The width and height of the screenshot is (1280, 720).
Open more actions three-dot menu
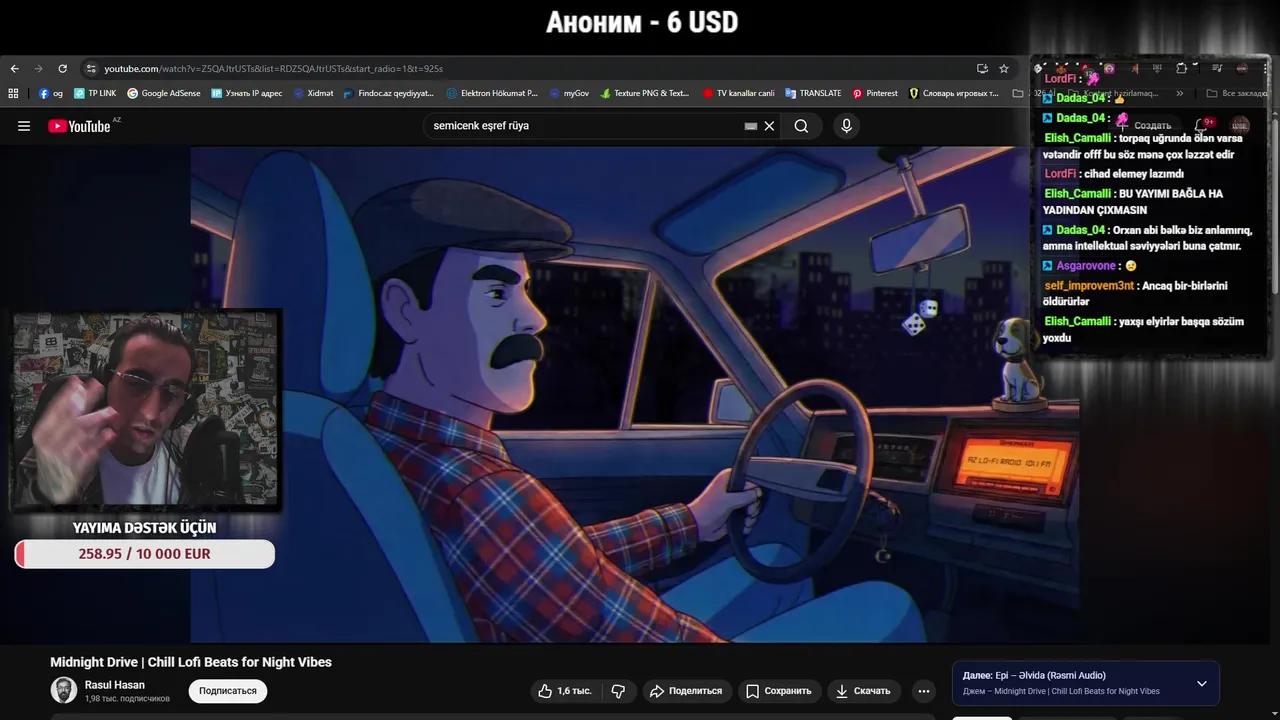click(924, 691)
